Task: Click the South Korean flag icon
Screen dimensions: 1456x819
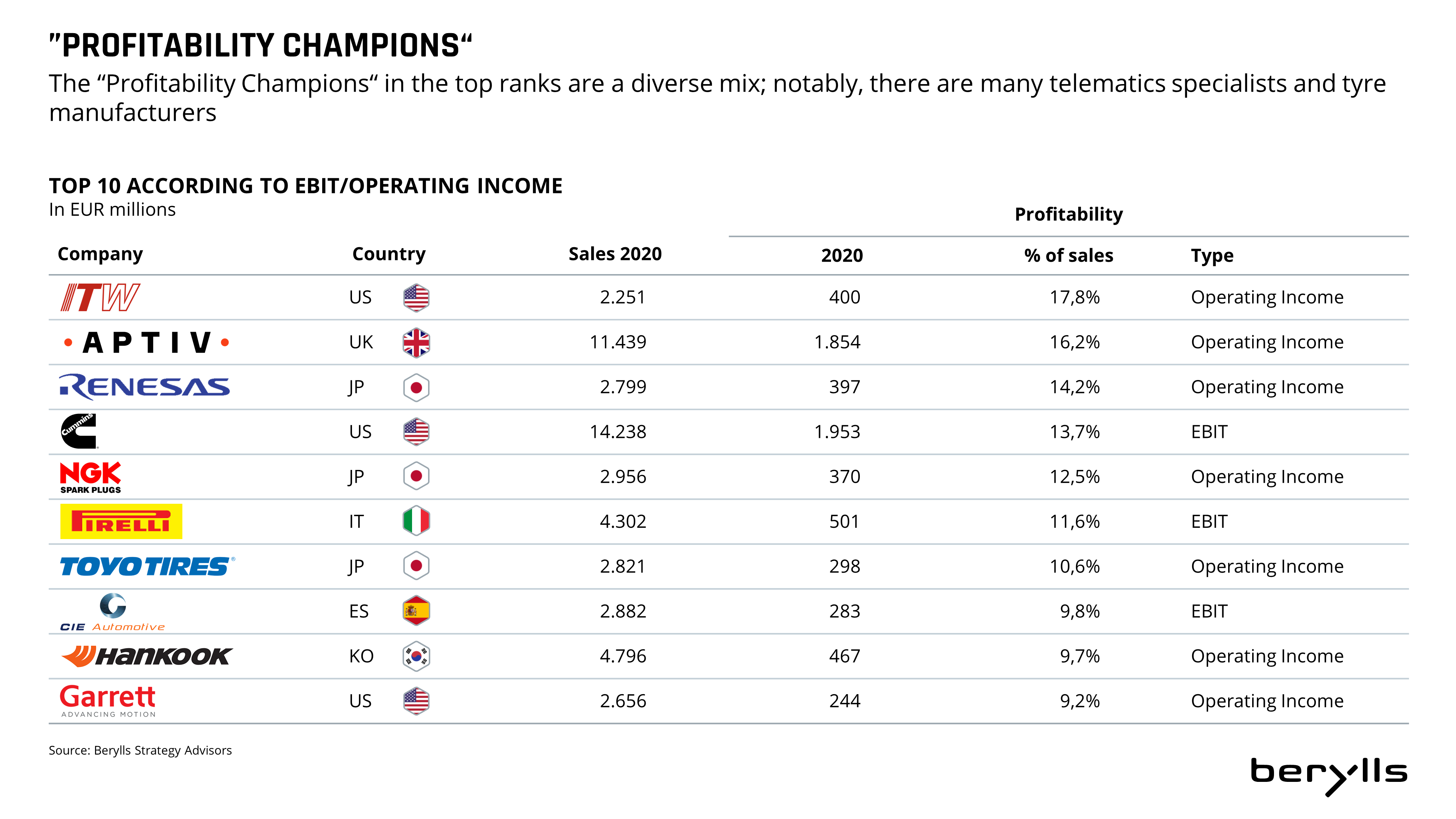Action: (x=416, y=656)
